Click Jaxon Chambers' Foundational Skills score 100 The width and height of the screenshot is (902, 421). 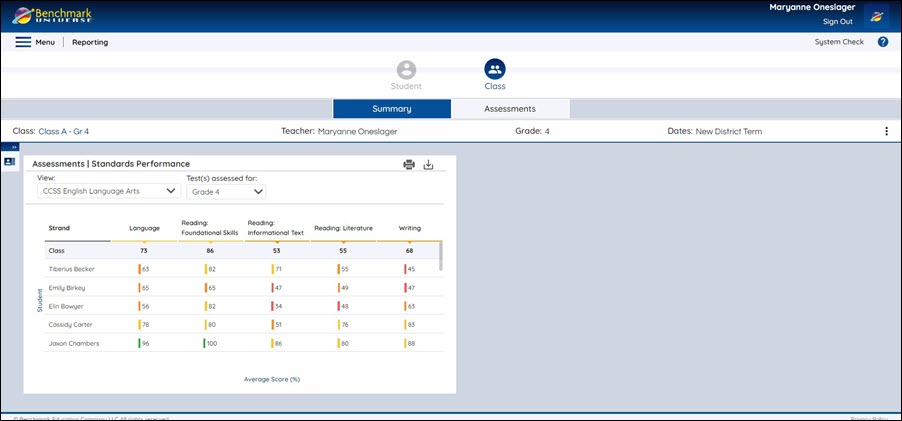(x=211, y=343)
